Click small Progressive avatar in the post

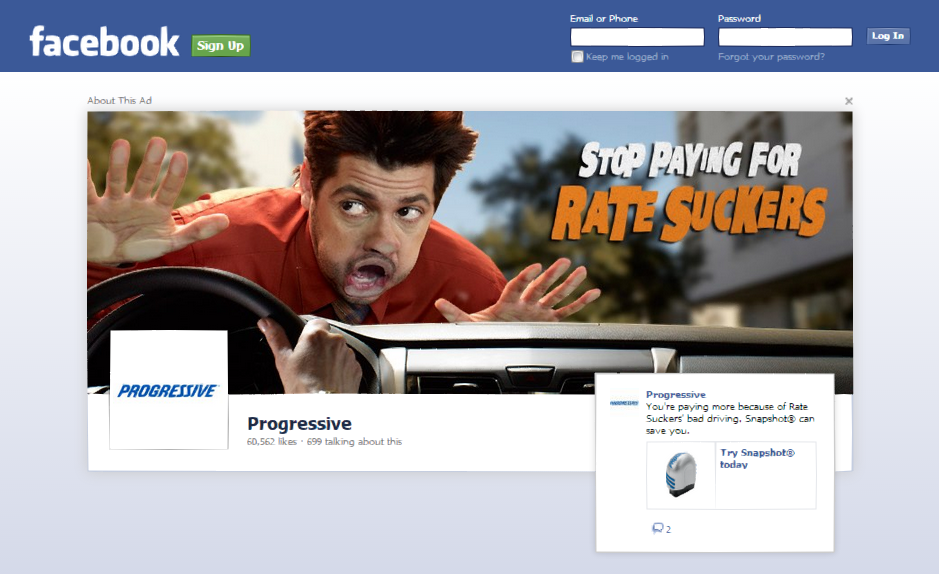pos(624,403)
